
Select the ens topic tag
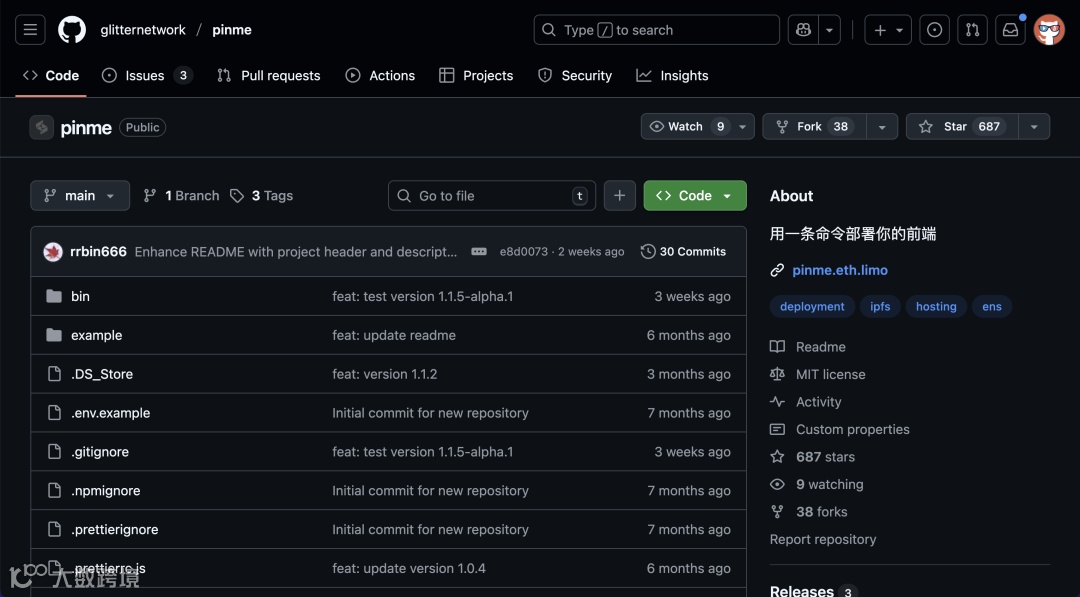[992, 306]
